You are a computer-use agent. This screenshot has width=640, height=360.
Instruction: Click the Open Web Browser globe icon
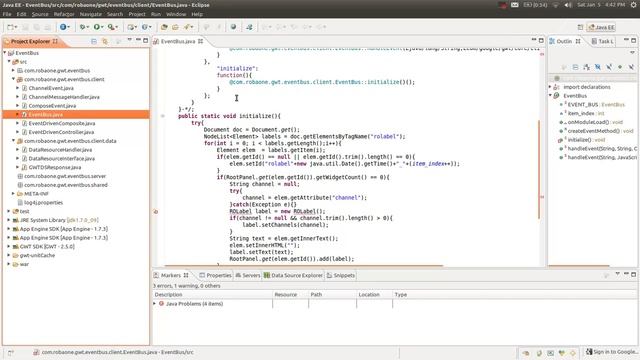coord(233,27)
